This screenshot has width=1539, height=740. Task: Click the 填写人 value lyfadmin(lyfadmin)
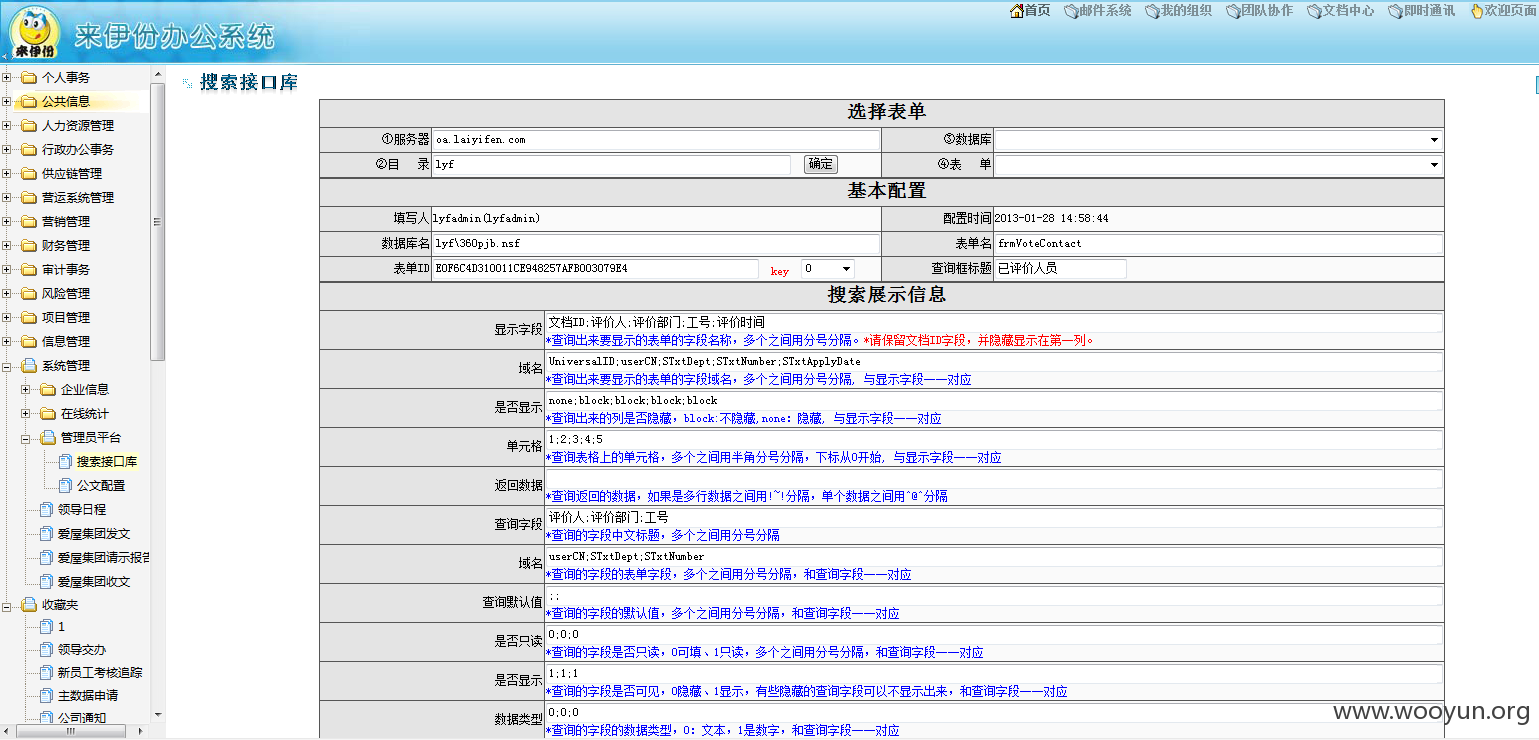[x=486, y=218]
